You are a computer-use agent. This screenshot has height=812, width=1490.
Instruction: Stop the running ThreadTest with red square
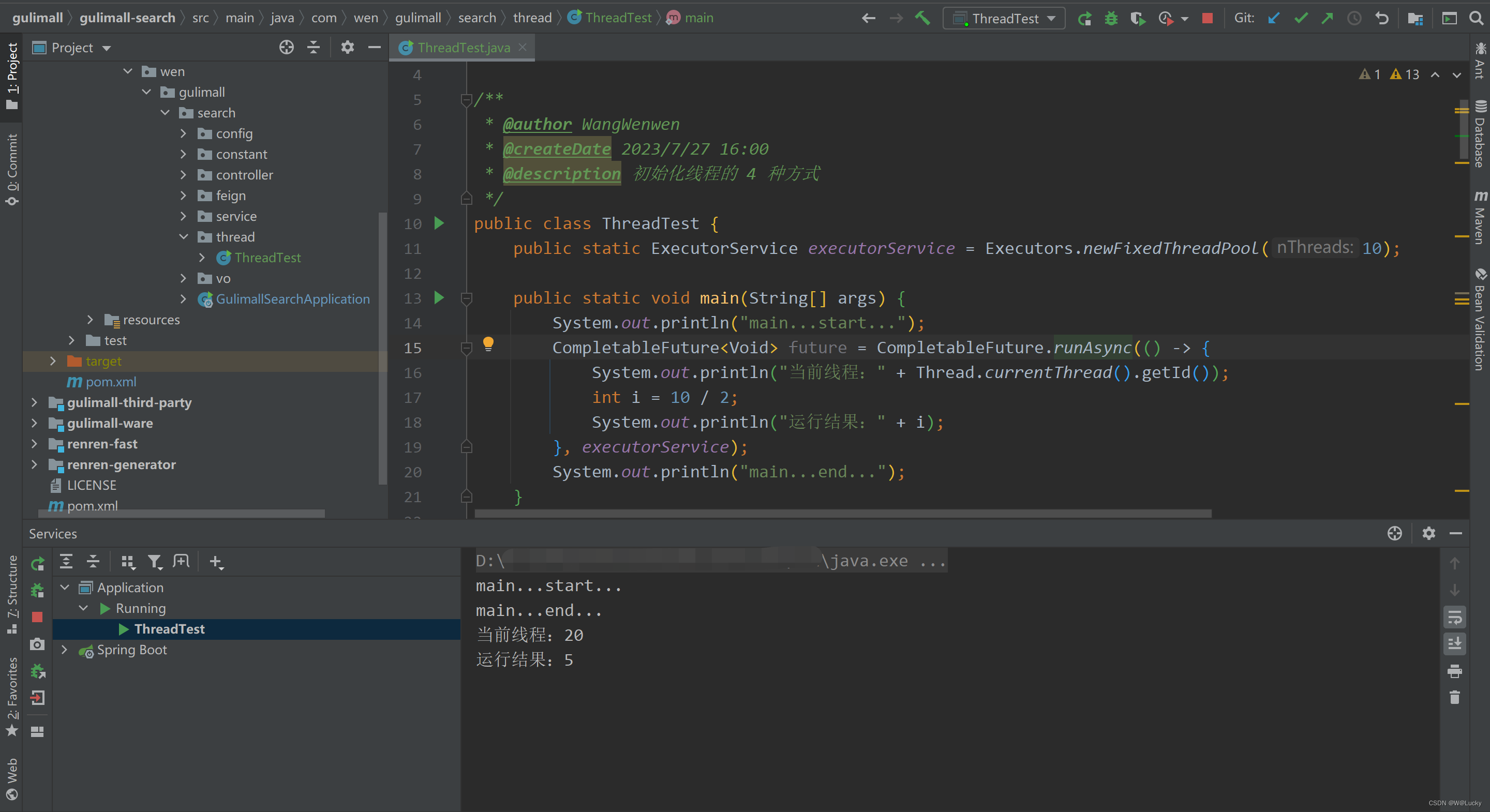coord(1206,19)
